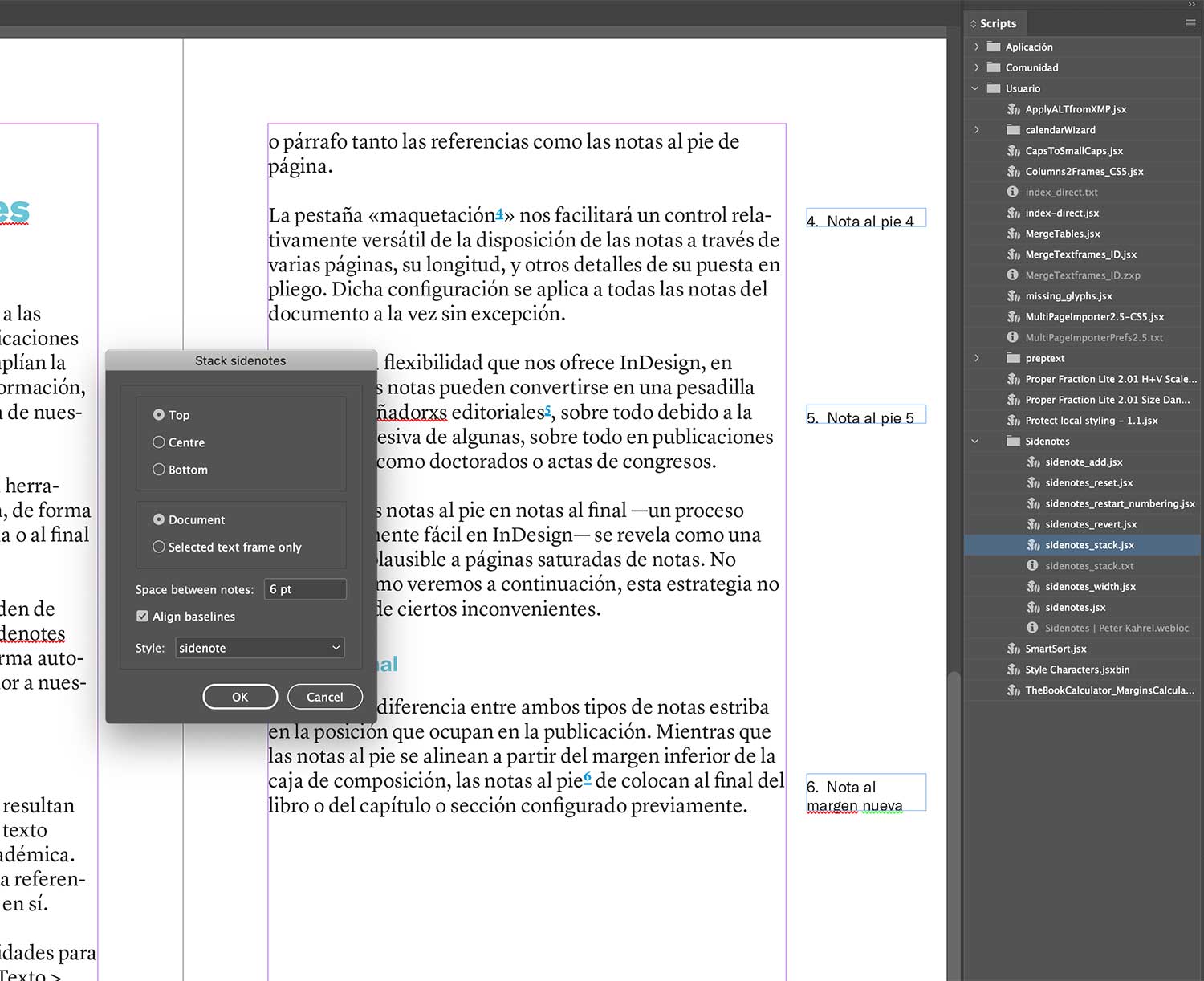
Task: Open the Style dropdown showing sidenote
Action: tap(258, 648)
